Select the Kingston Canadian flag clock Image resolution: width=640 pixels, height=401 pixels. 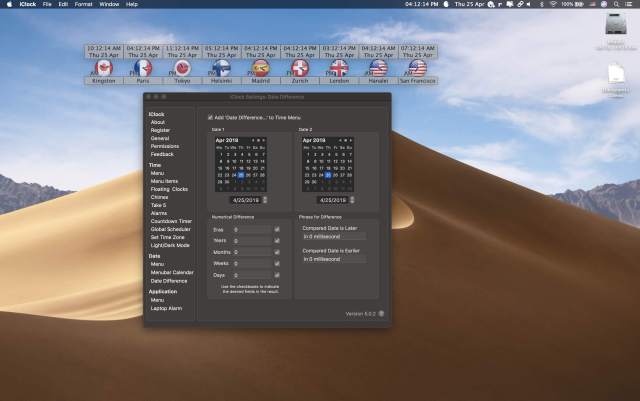pos(103,68)
